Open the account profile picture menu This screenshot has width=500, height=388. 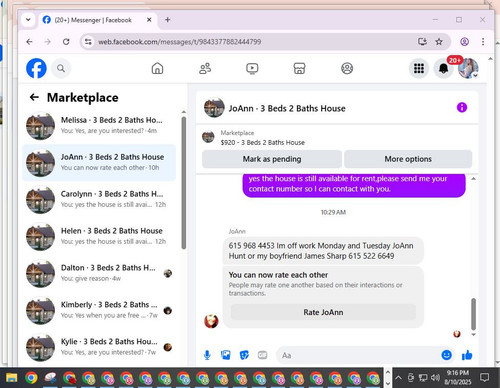pos(468,68)
